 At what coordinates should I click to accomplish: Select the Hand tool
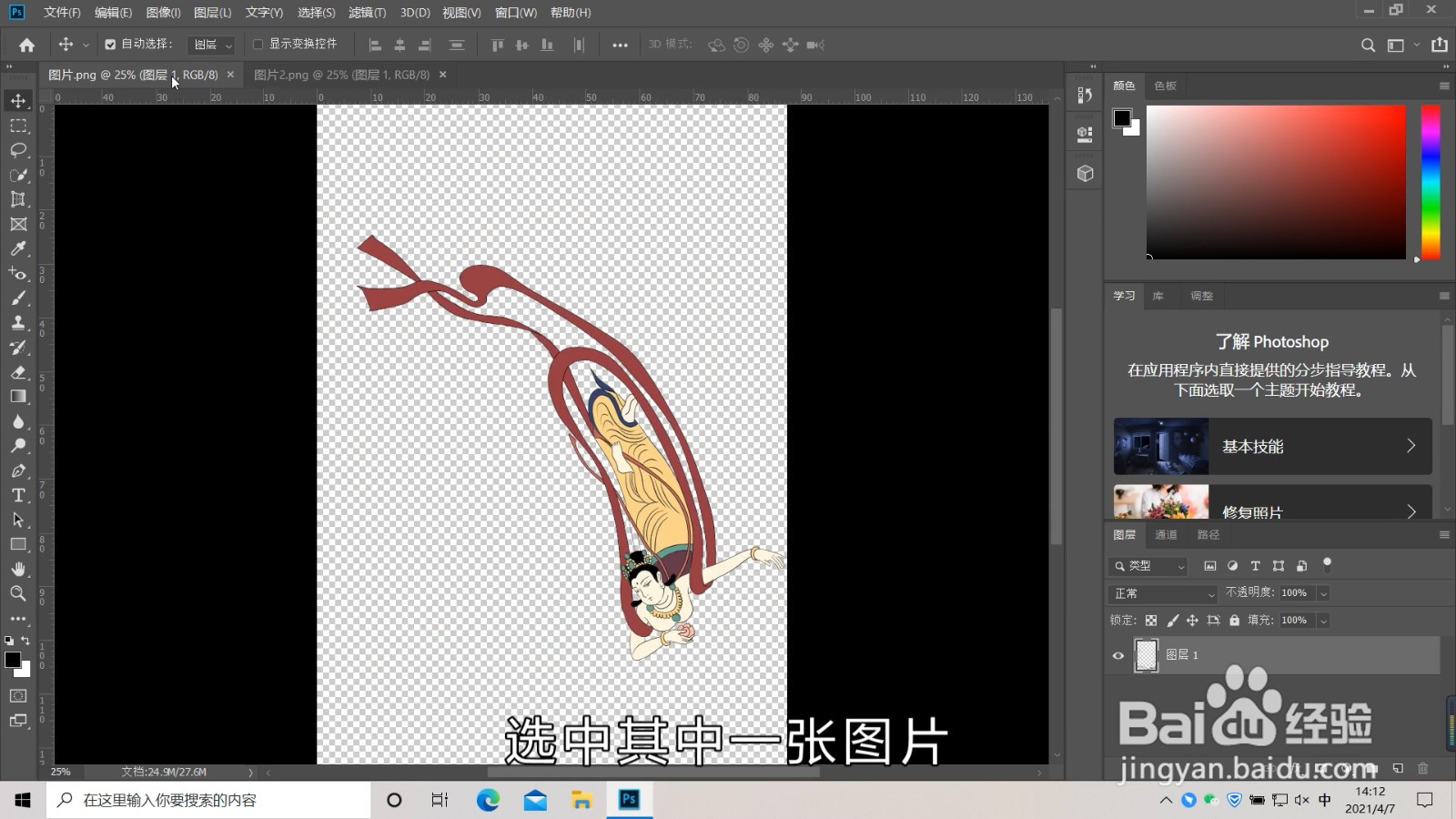pos(18,569)
